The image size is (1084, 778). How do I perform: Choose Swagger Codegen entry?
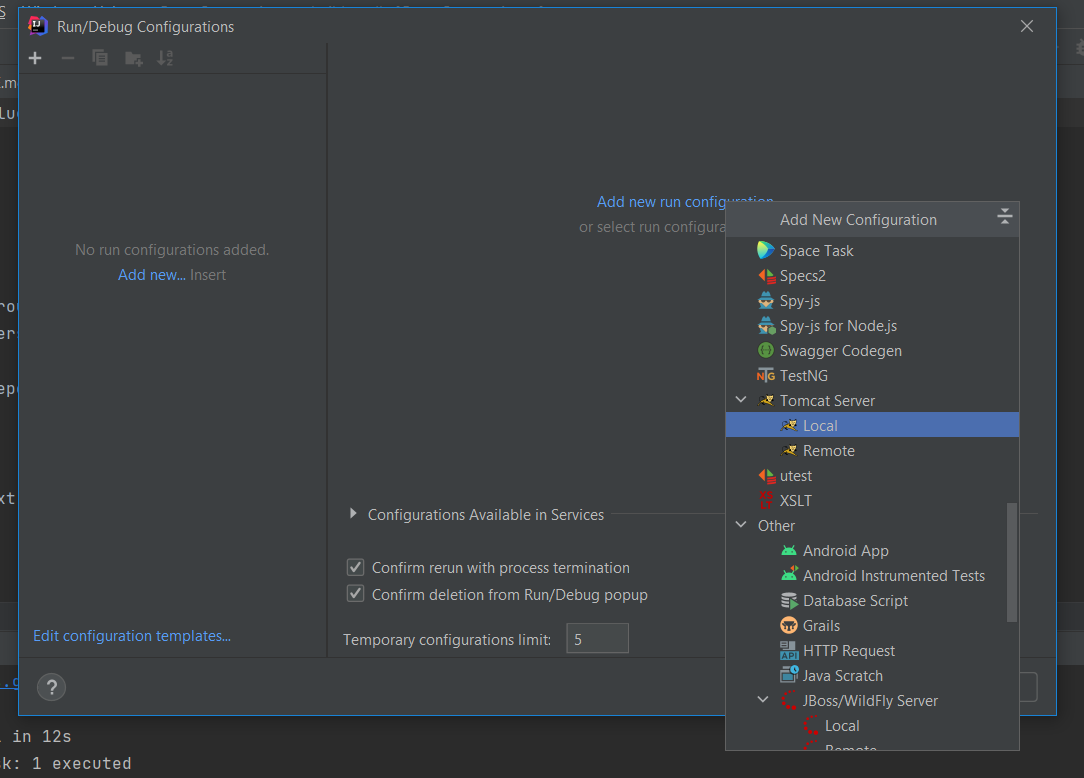[872, 351]
